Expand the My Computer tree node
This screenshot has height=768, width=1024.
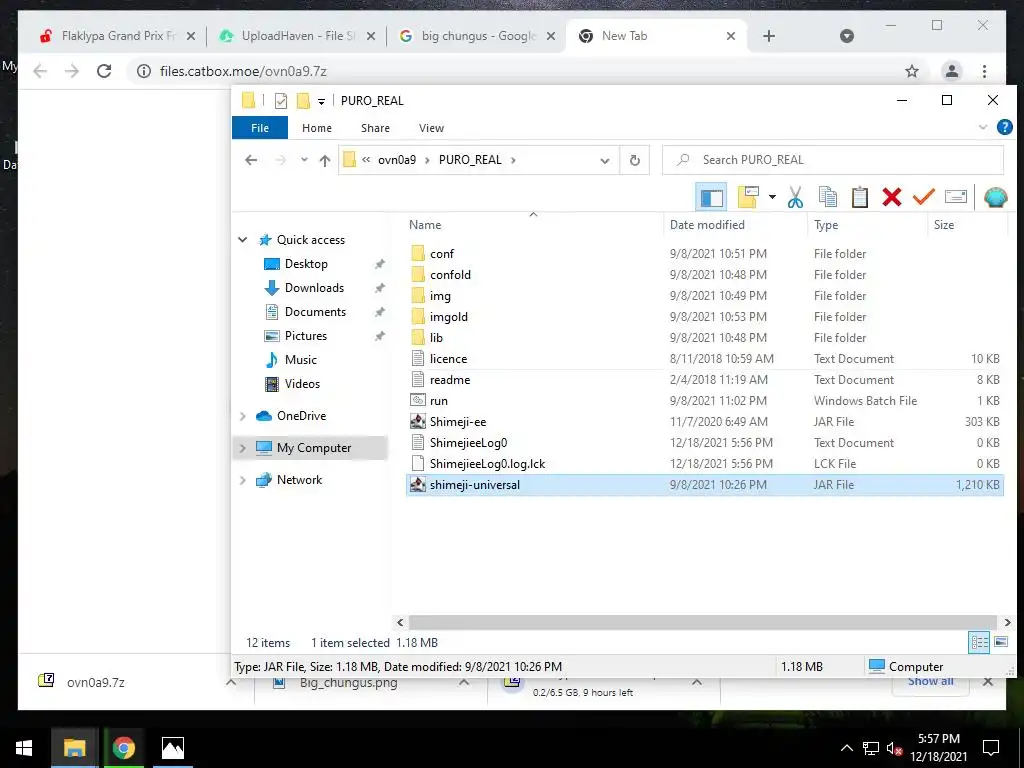point(243,448)
